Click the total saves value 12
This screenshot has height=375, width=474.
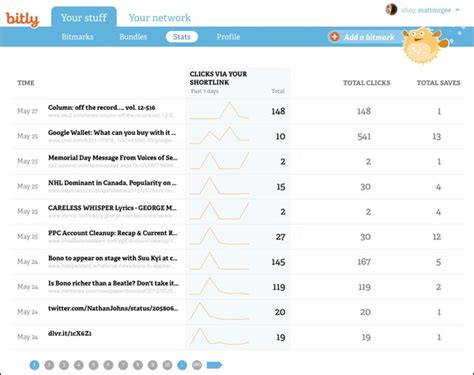(437, 237)
